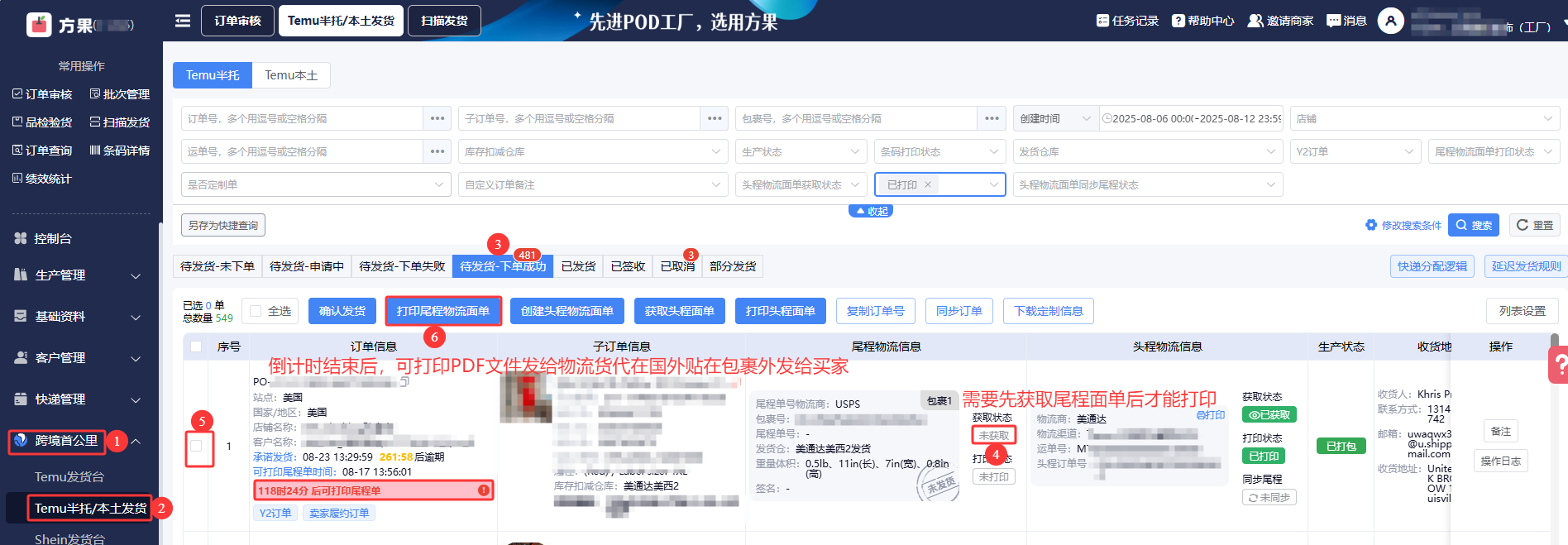Click the red help bubble at right edge
The height and width of the screenshot is (545, 1568).
(x=1559, y=365)
